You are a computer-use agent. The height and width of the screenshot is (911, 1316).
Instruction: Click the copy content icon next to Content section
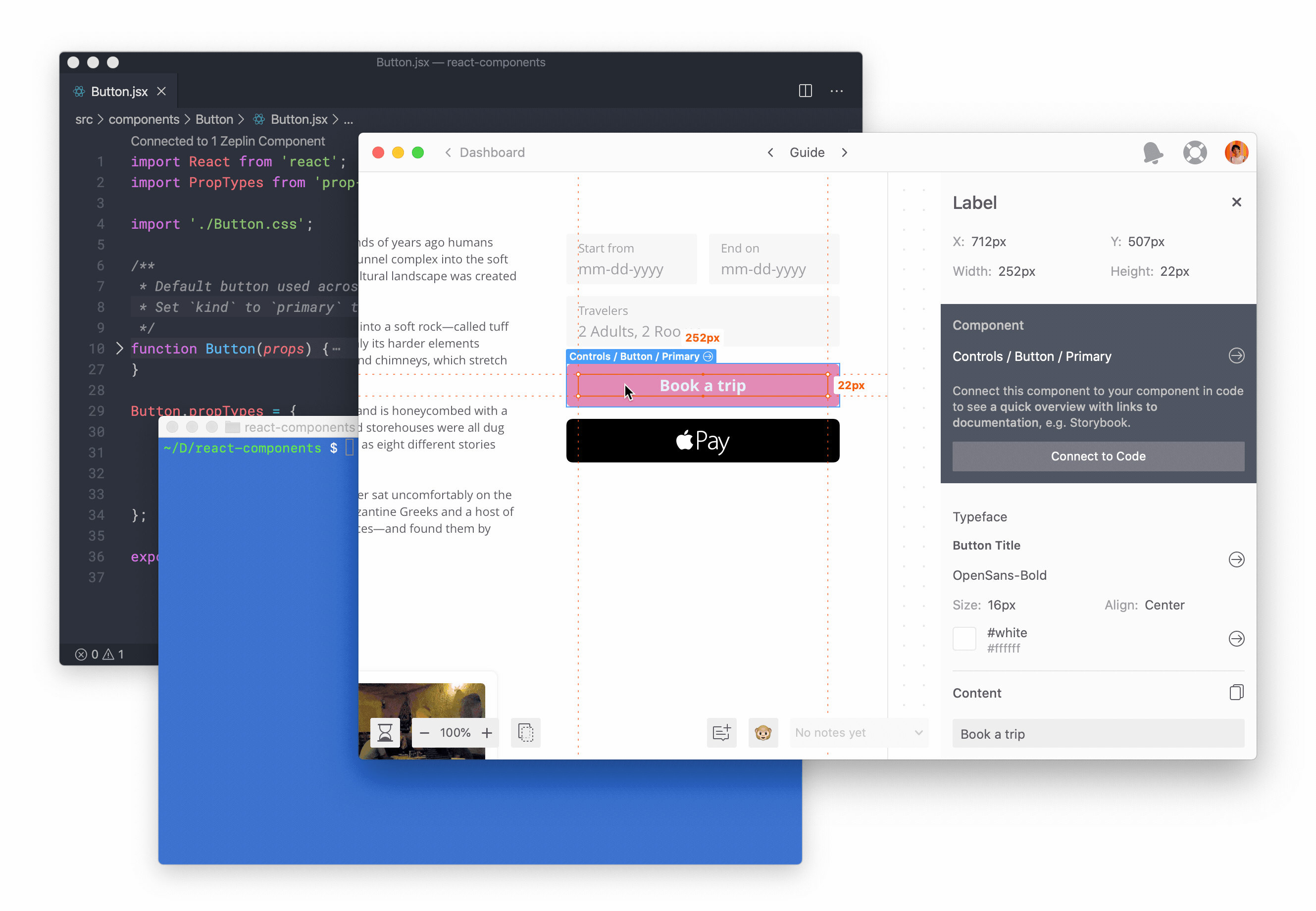click(x=1237, y=692)
